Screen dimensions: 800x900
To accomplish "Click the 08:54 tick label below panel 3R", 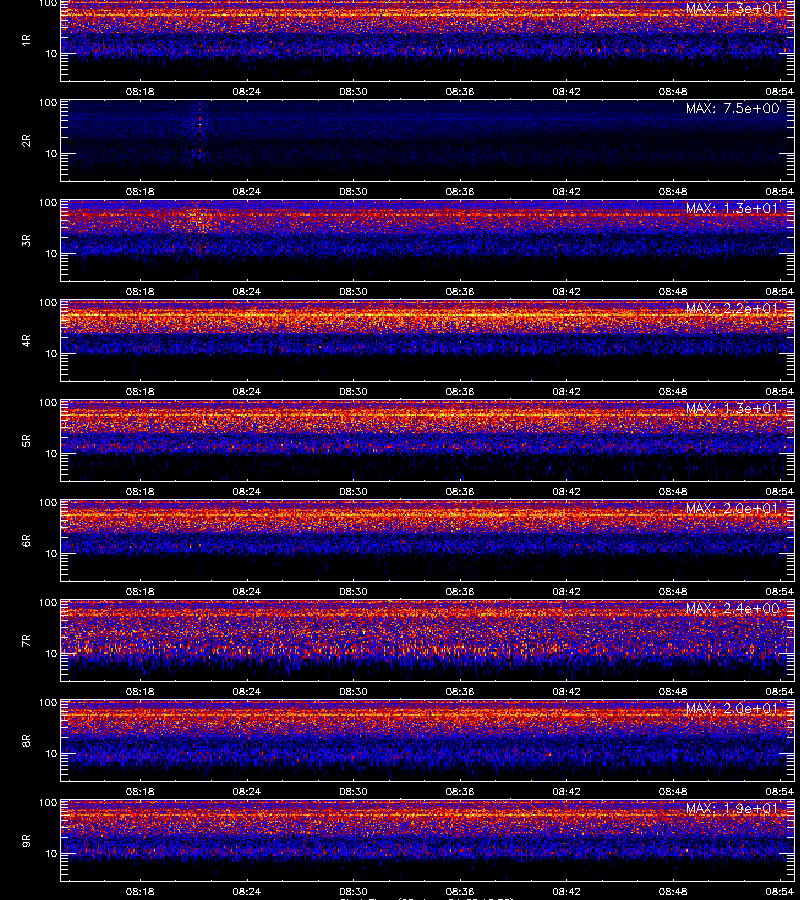I will (779, 291).
